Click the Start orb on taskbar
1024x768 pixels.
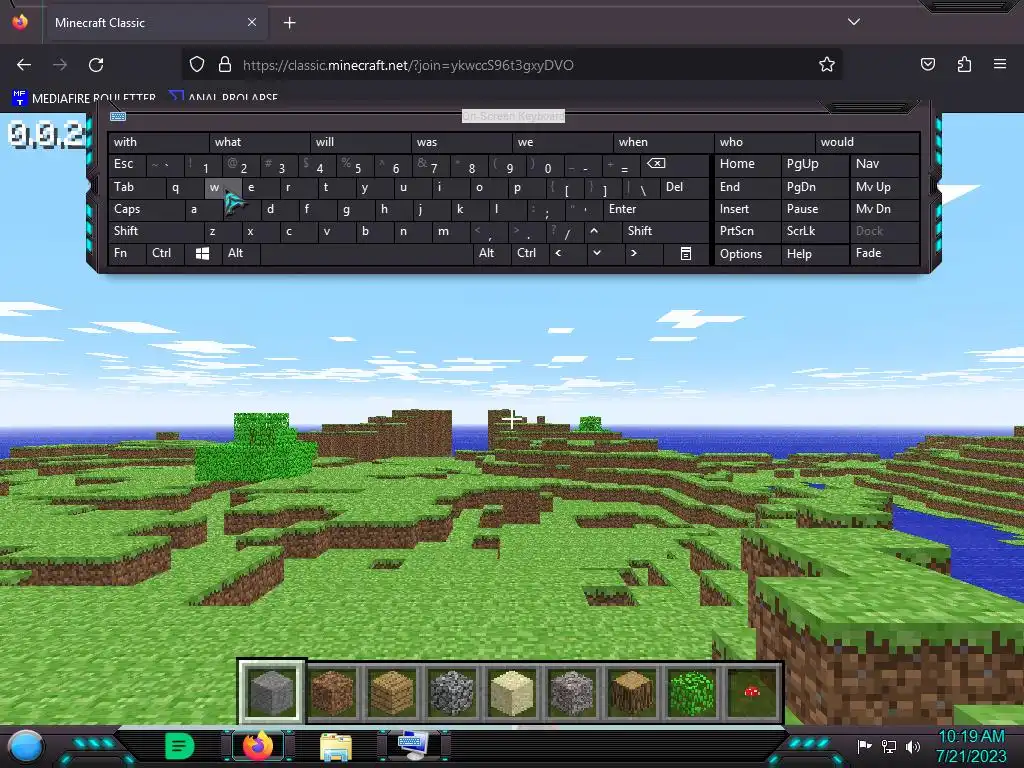coord(25,746)
